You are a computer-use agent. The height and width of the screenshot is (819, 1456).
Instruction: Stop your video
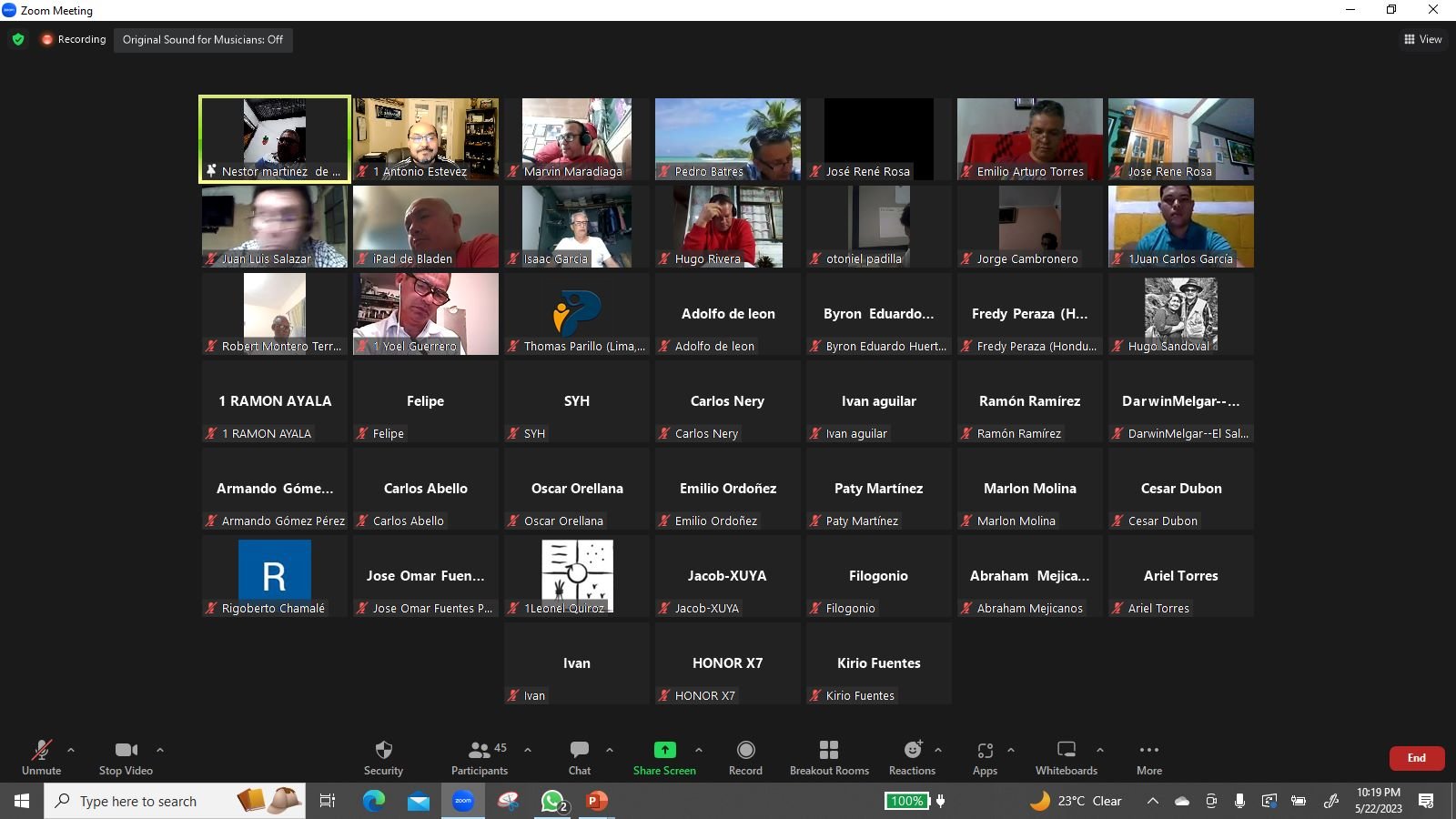125,757
